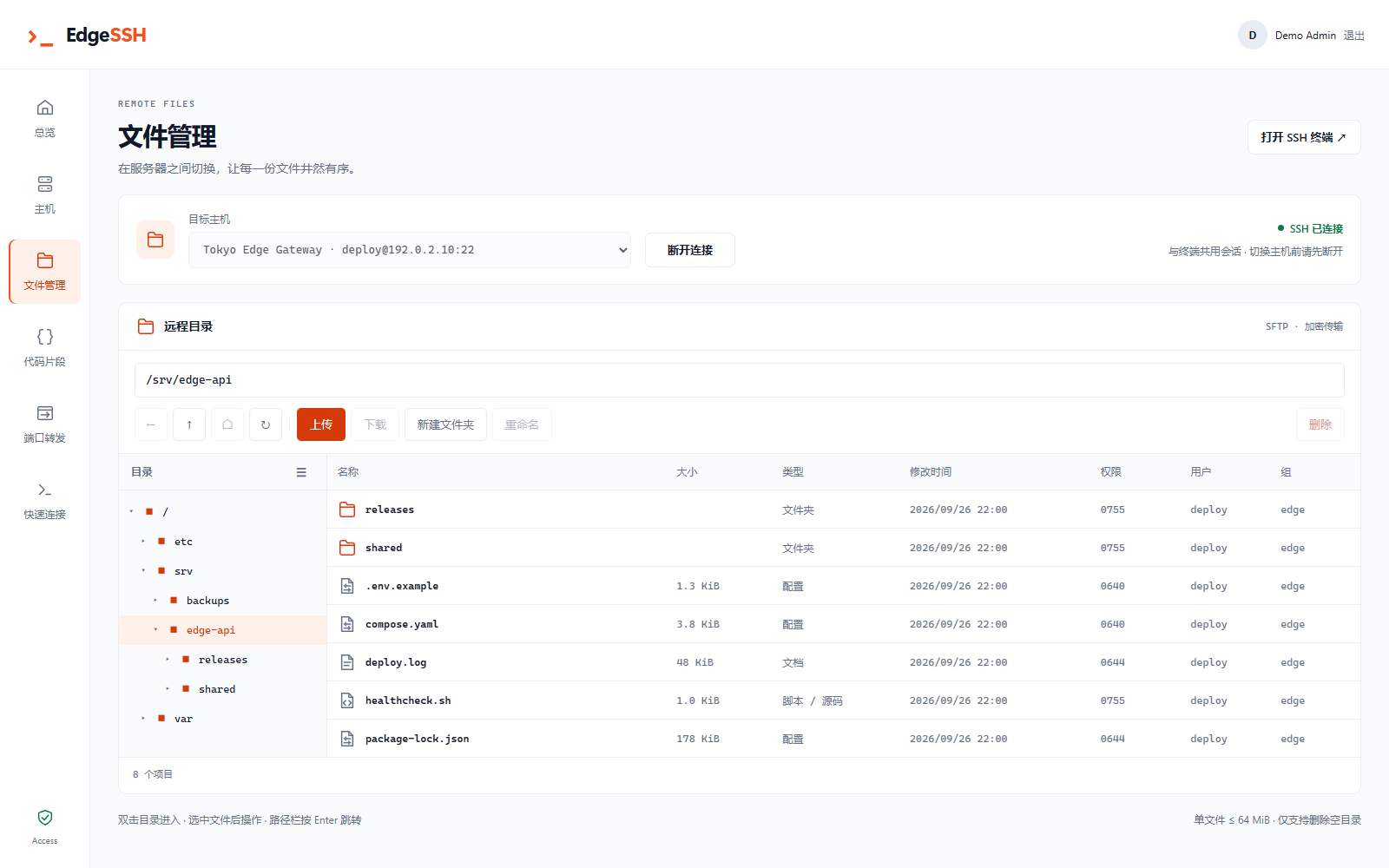Expand the var tree node
Image resolution: width=1389 pixels, height=868 pixels.
click(x=144, y=718)
